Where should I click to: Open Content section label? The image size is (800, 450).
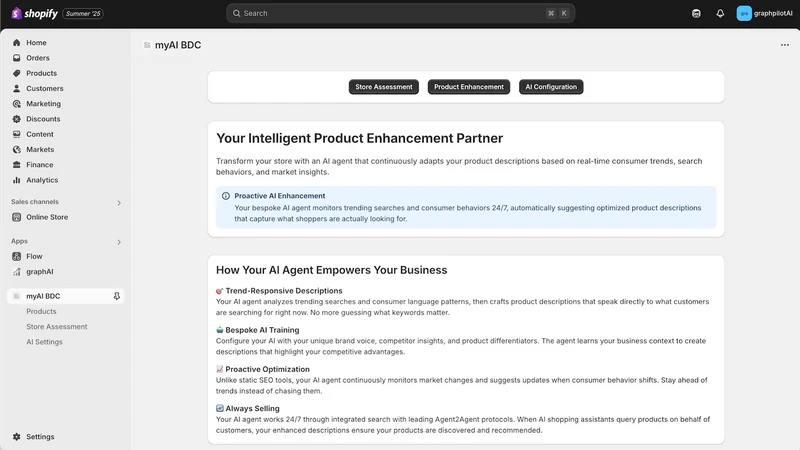point(40,134)
